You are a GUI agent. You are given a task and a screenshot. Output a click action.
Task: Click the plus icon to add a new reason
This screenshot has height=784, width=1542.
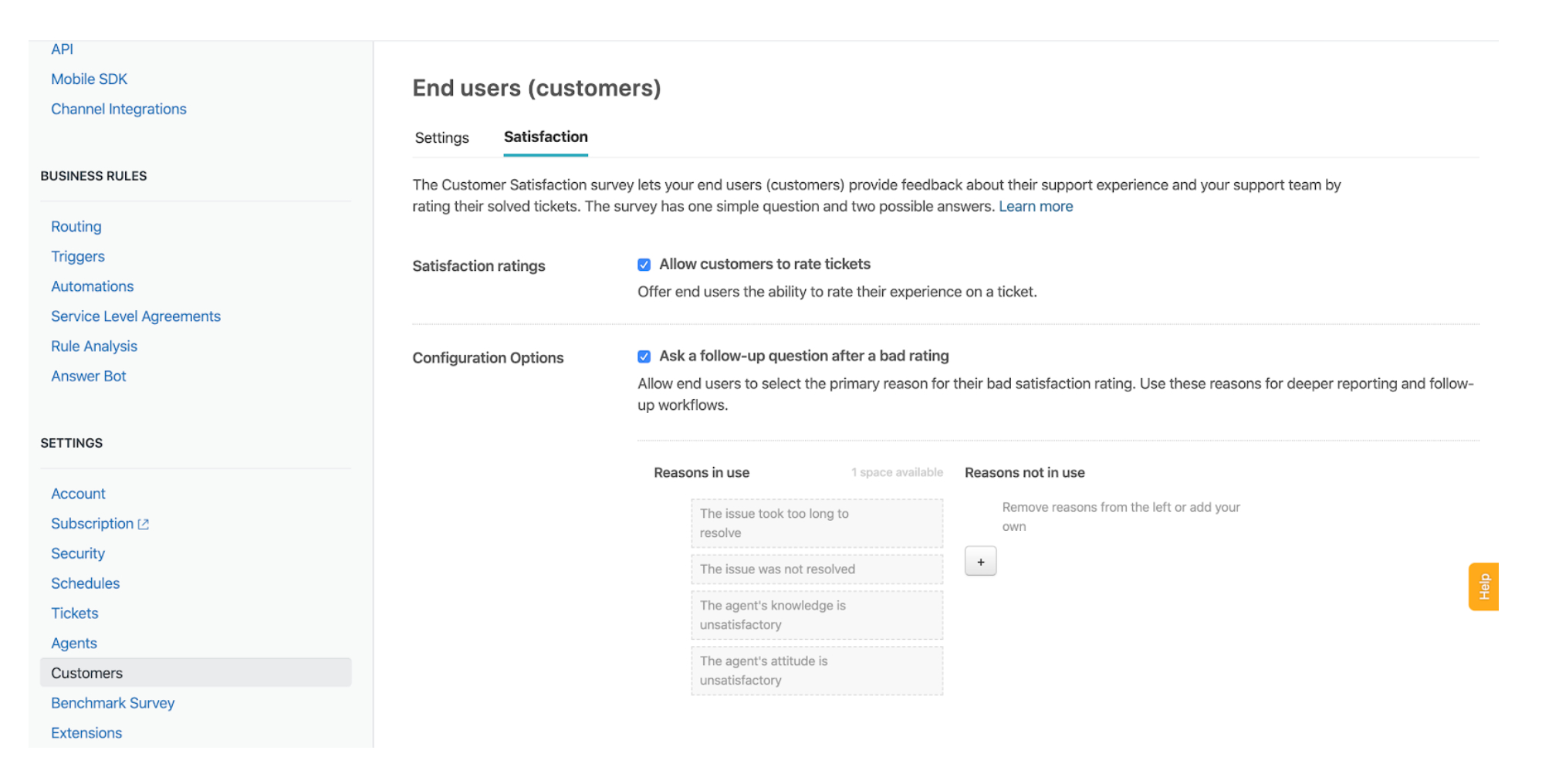point(979,561)
